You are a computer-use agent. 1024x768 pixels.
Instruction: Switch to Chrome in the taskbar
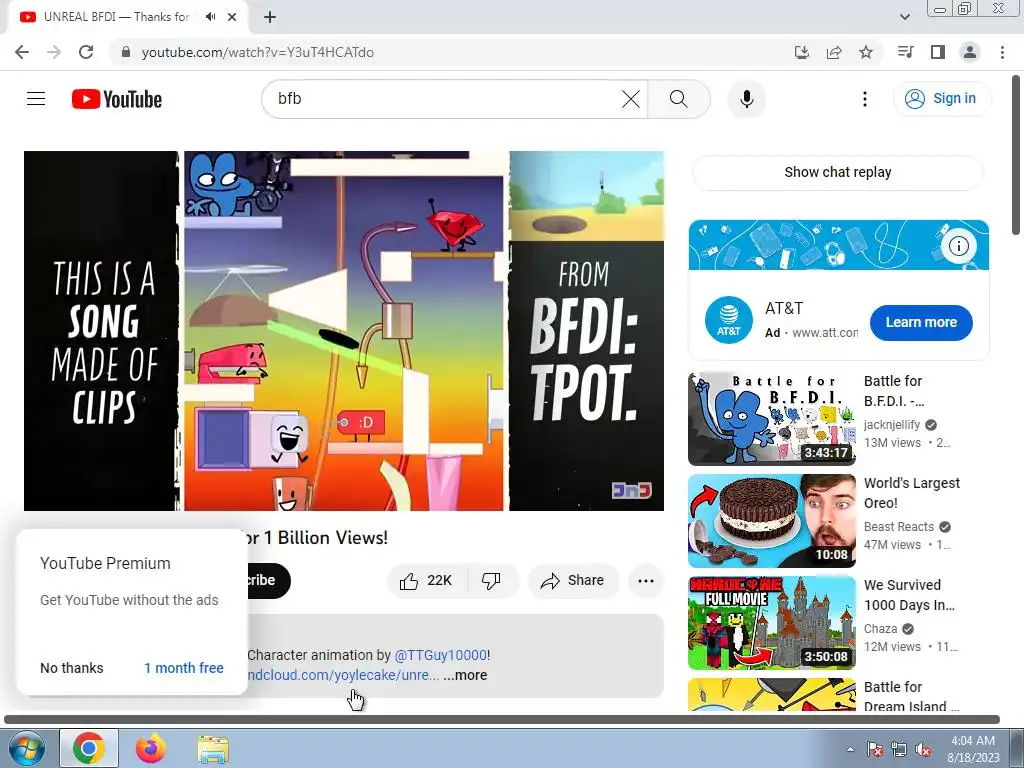89,748
